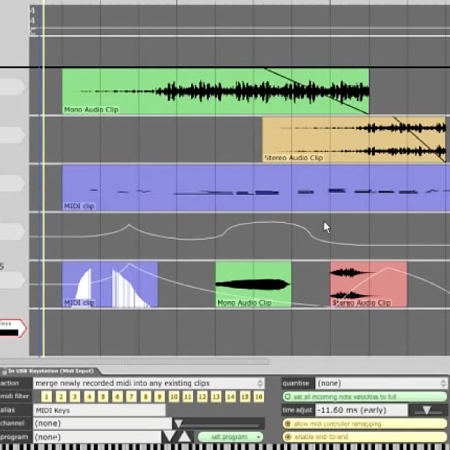Select the large blue MIDI clip
The height and width of the screenshot is (450, 450).
256,188
